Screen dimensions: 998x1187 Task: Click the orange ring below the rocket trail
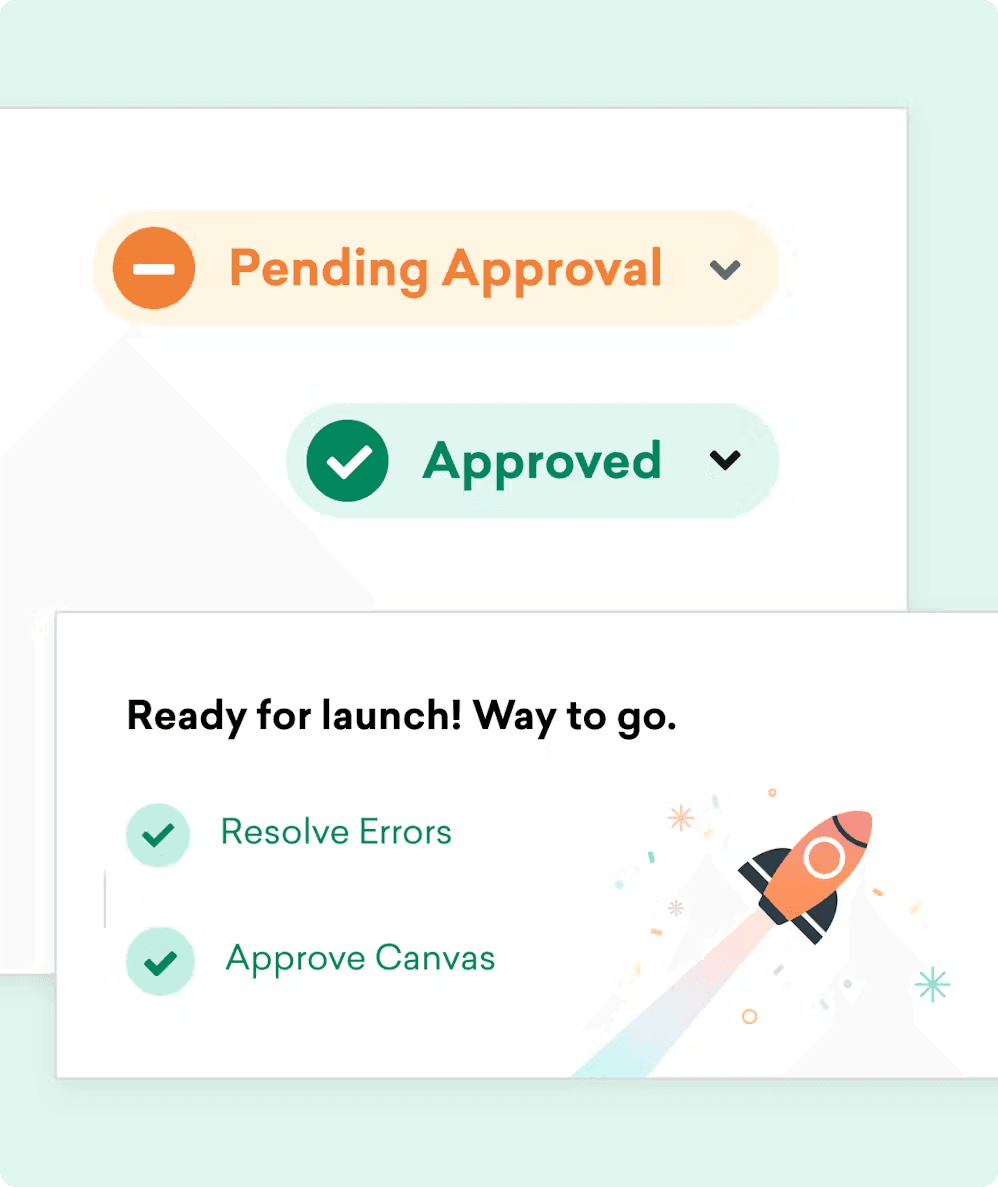tap(750, 1016)
